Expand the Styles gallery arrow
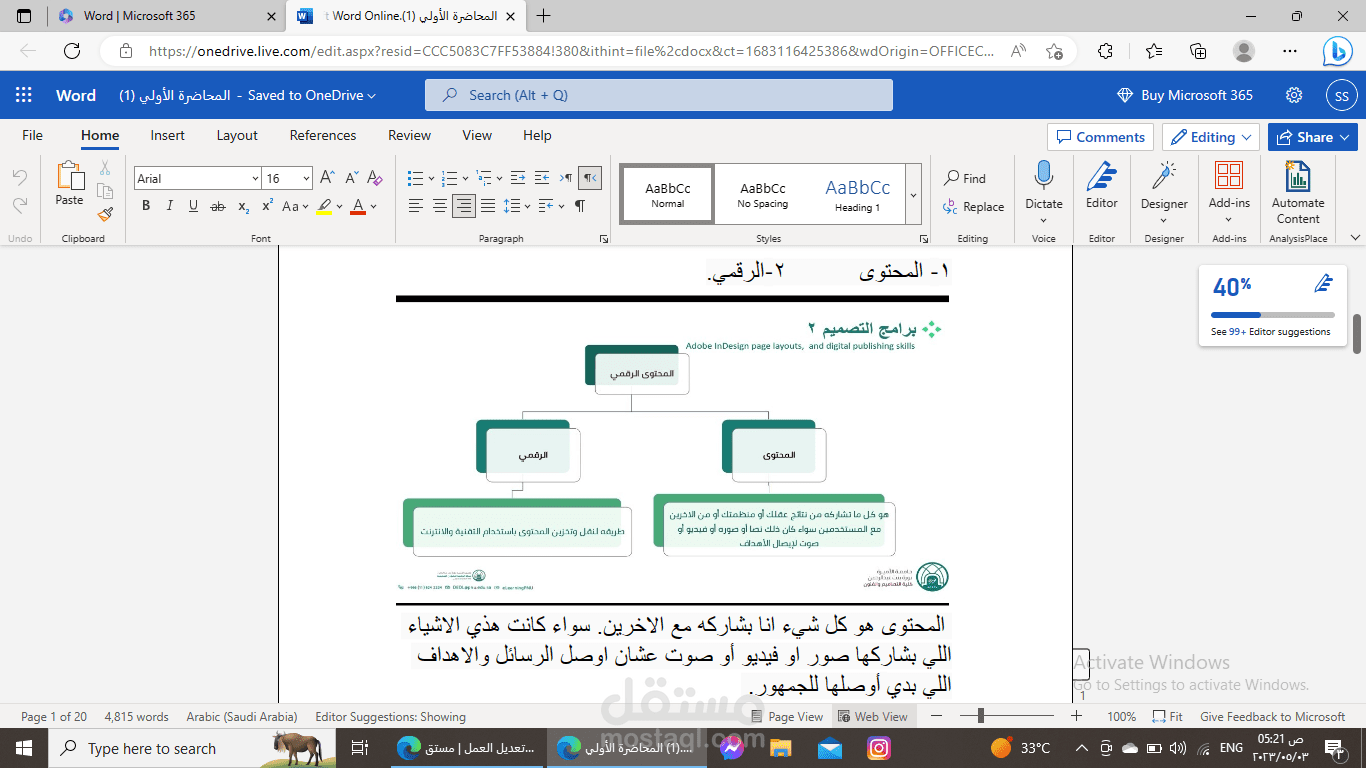 [x=913, y=194]
